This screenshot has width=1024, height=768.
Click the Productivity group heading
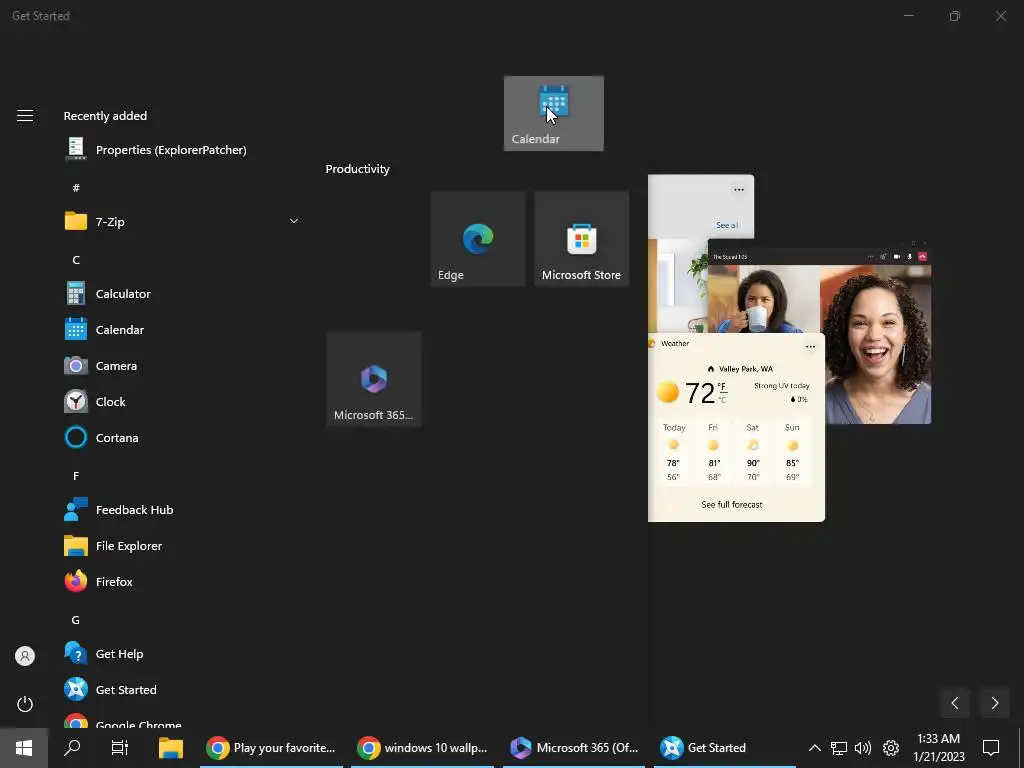pyautogui.click(x=357, y=169)
